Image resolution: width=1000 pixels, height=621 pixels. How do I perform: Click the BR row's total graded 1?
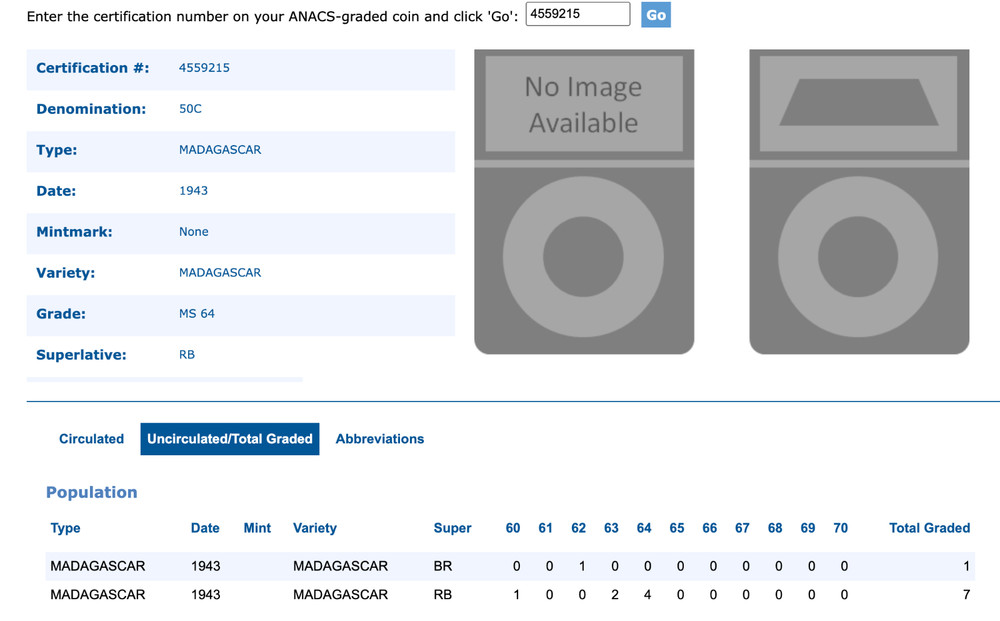pos(966,566)
